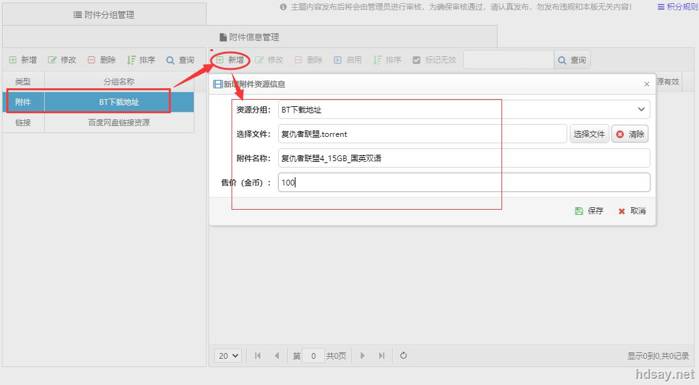Viewport: 699px width, 385px height.
Task: Cancel the dialog with 取消
Action: [632, 211]
